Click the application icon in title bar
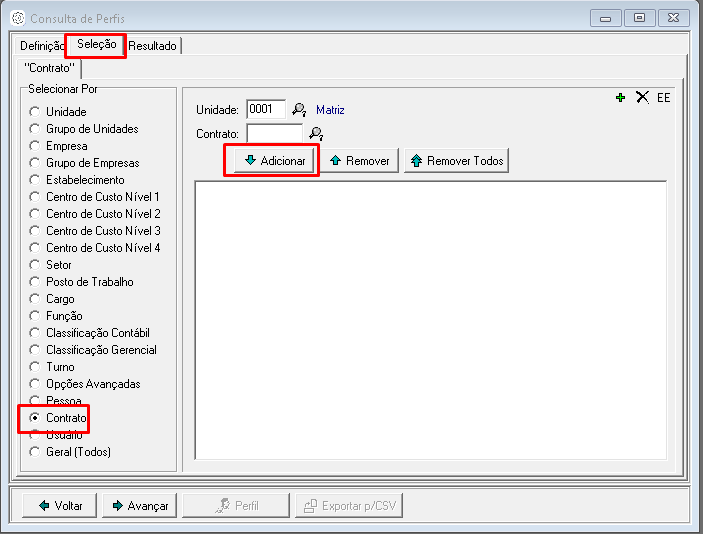Image resolution: width=703 pixels, height=534 pixels. 17,18
